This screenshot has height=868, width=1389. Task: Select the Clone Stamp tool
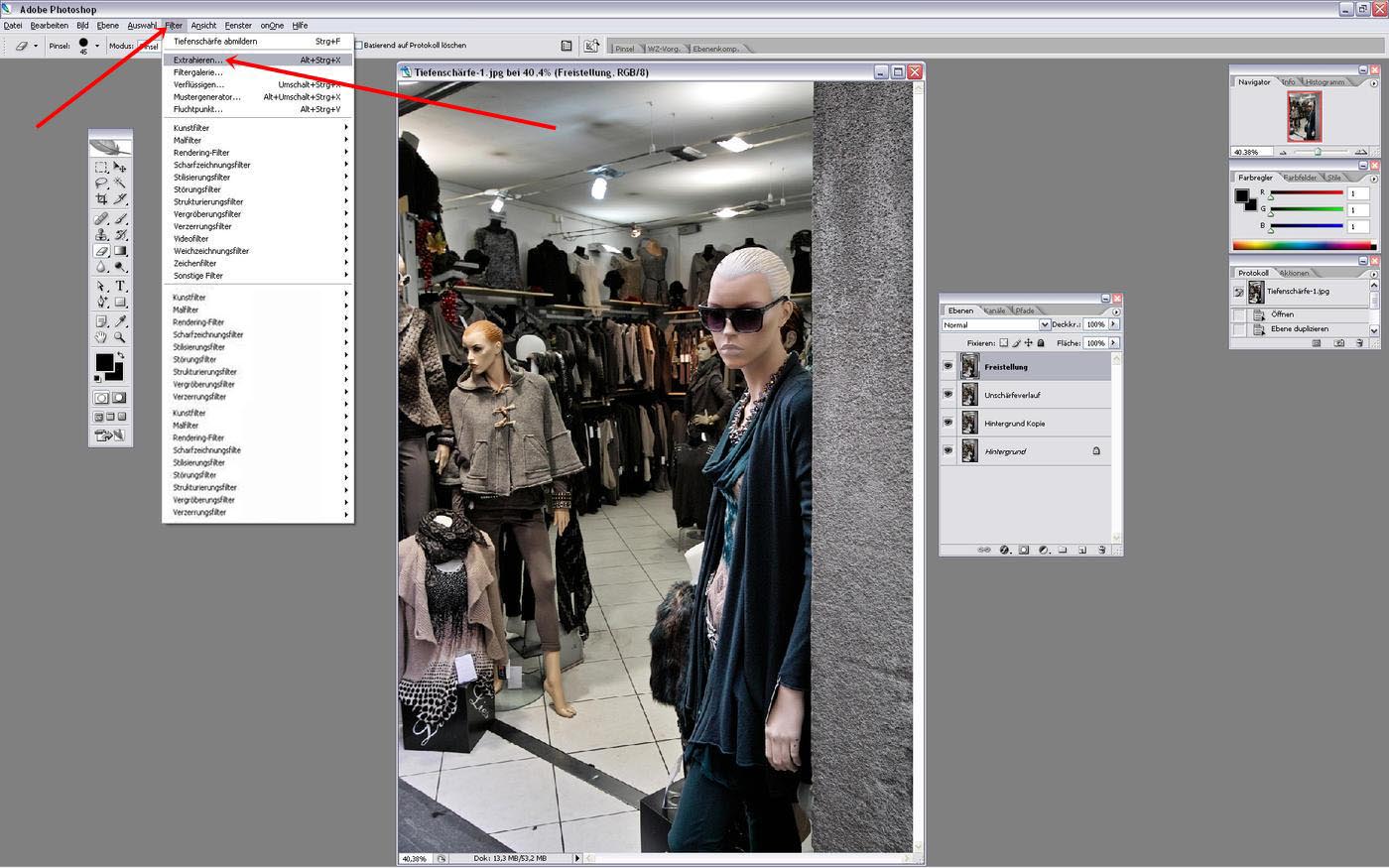100,234
